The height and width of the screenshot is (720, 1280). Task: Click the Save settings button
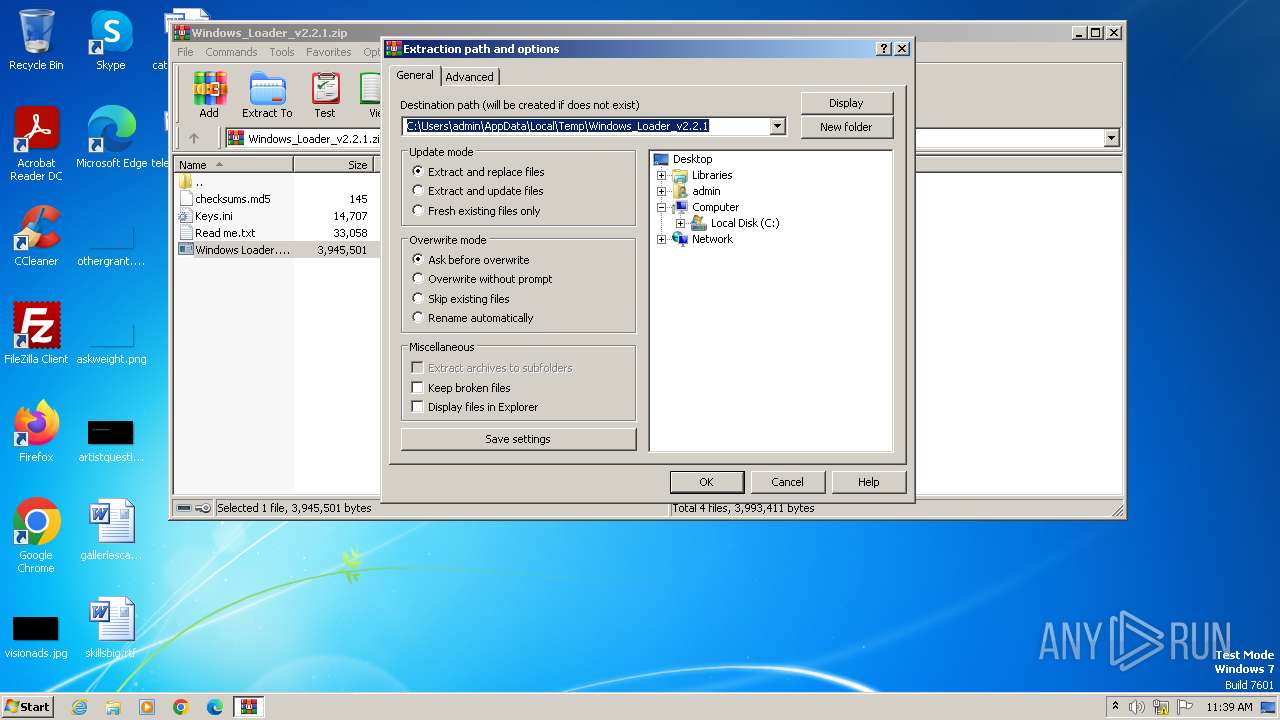518,439
